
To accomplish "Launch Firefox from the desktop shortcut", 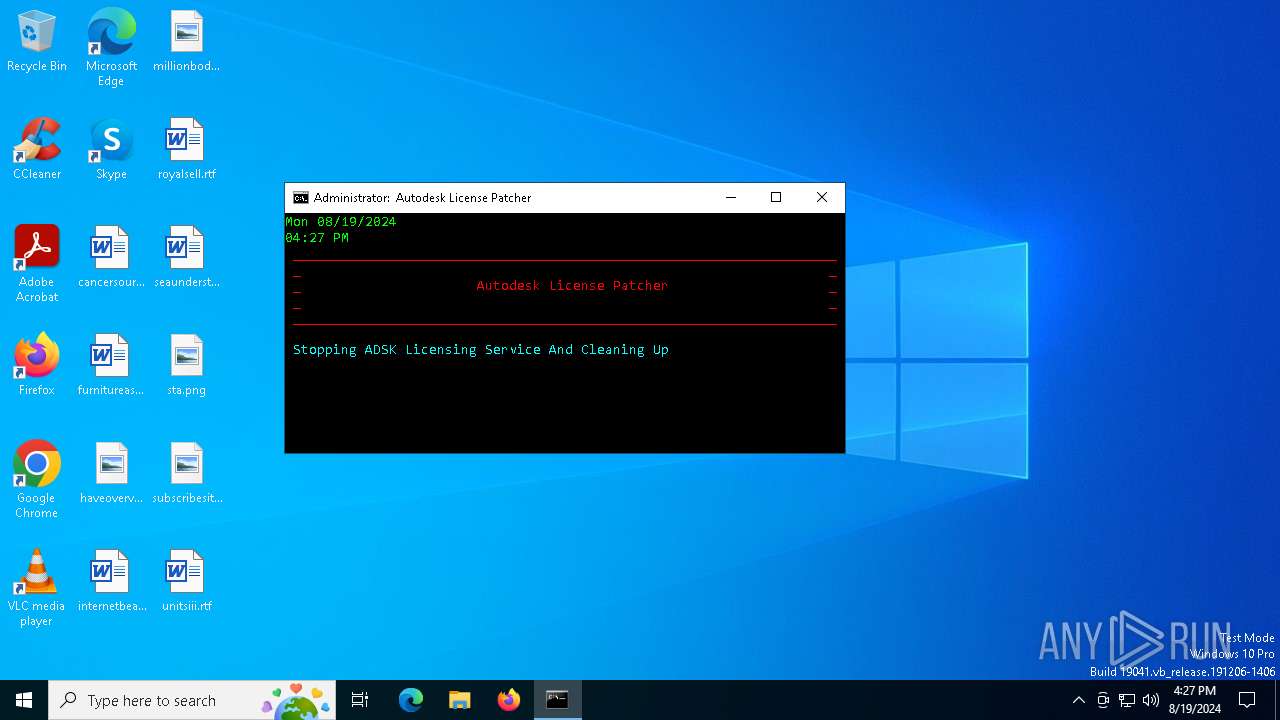I will (37, 365).
